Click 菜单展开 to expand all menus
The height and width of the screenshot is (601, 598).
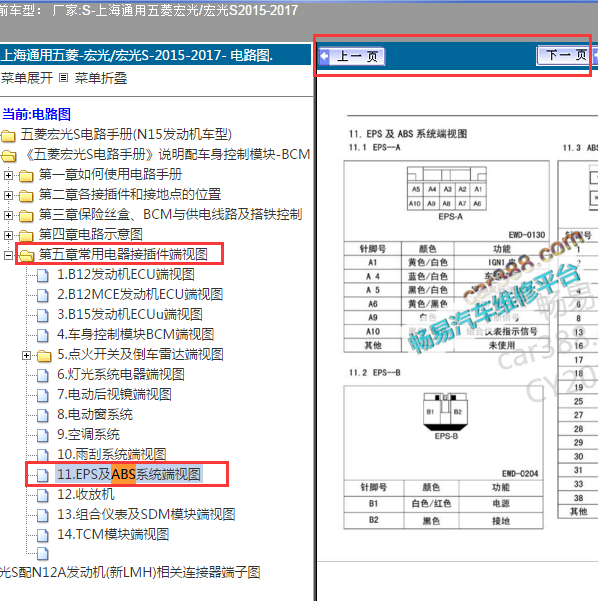pos(27,78)
